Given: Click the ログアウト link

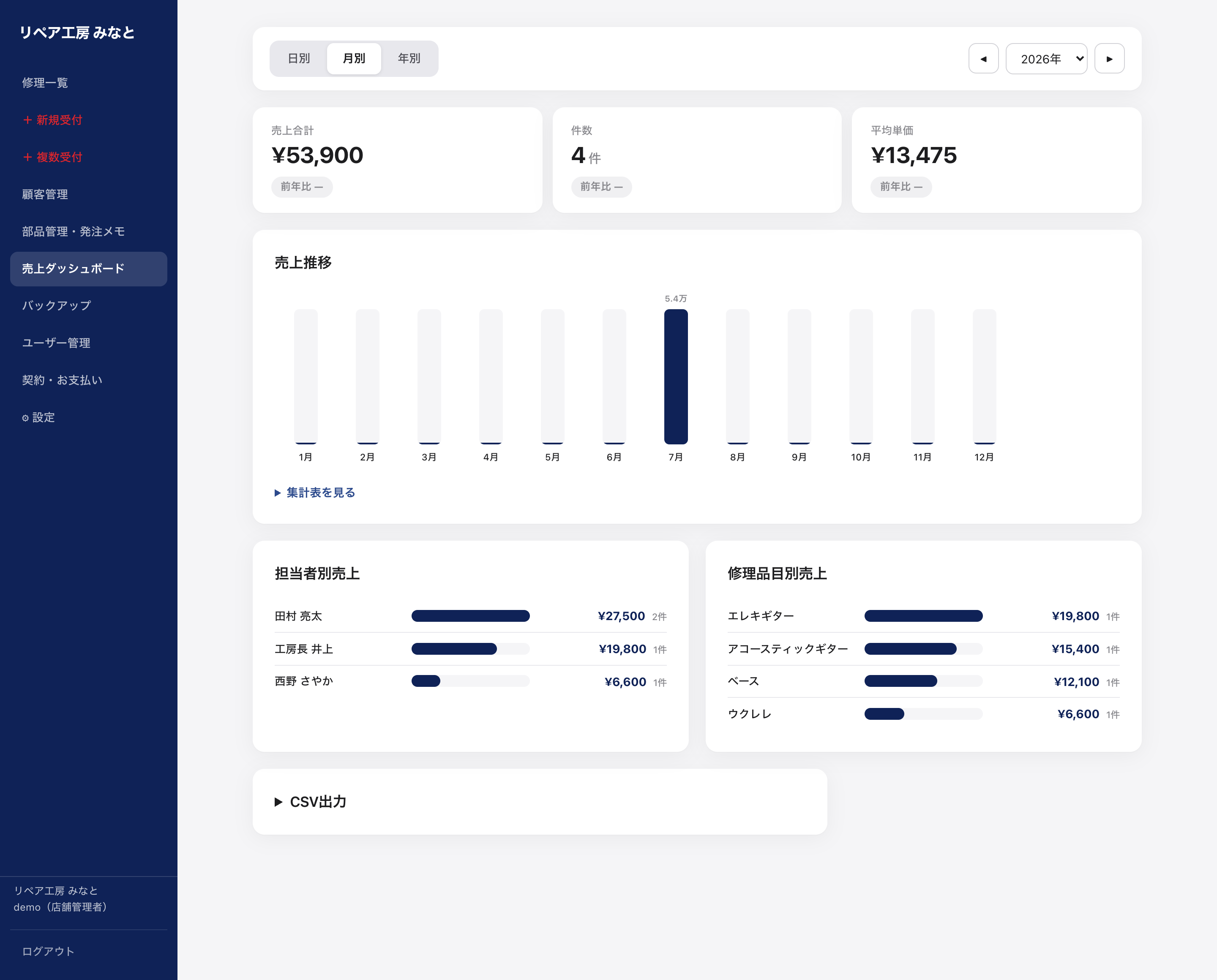Looking at the screenshot, I should (48, 951).
